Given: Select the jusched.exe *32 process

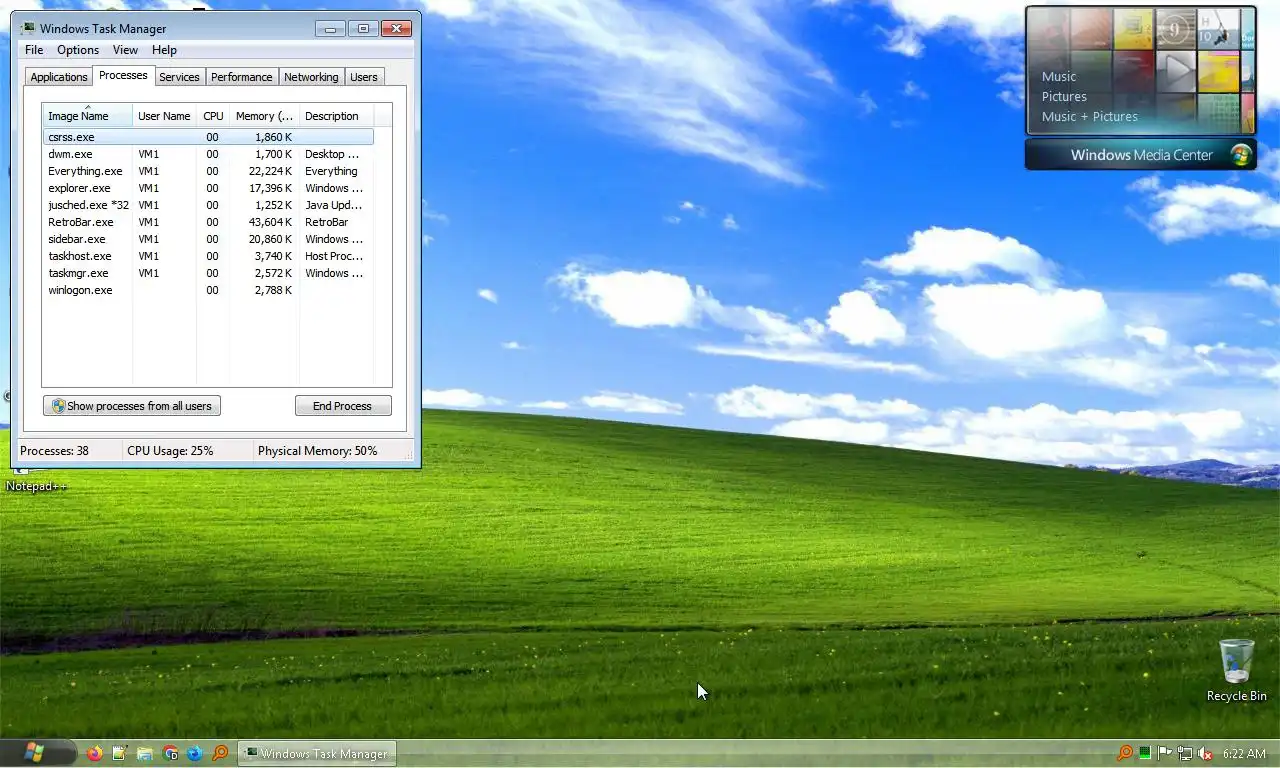Looking at the screenshot, I should pyautogui.click(x=208, y=205).
